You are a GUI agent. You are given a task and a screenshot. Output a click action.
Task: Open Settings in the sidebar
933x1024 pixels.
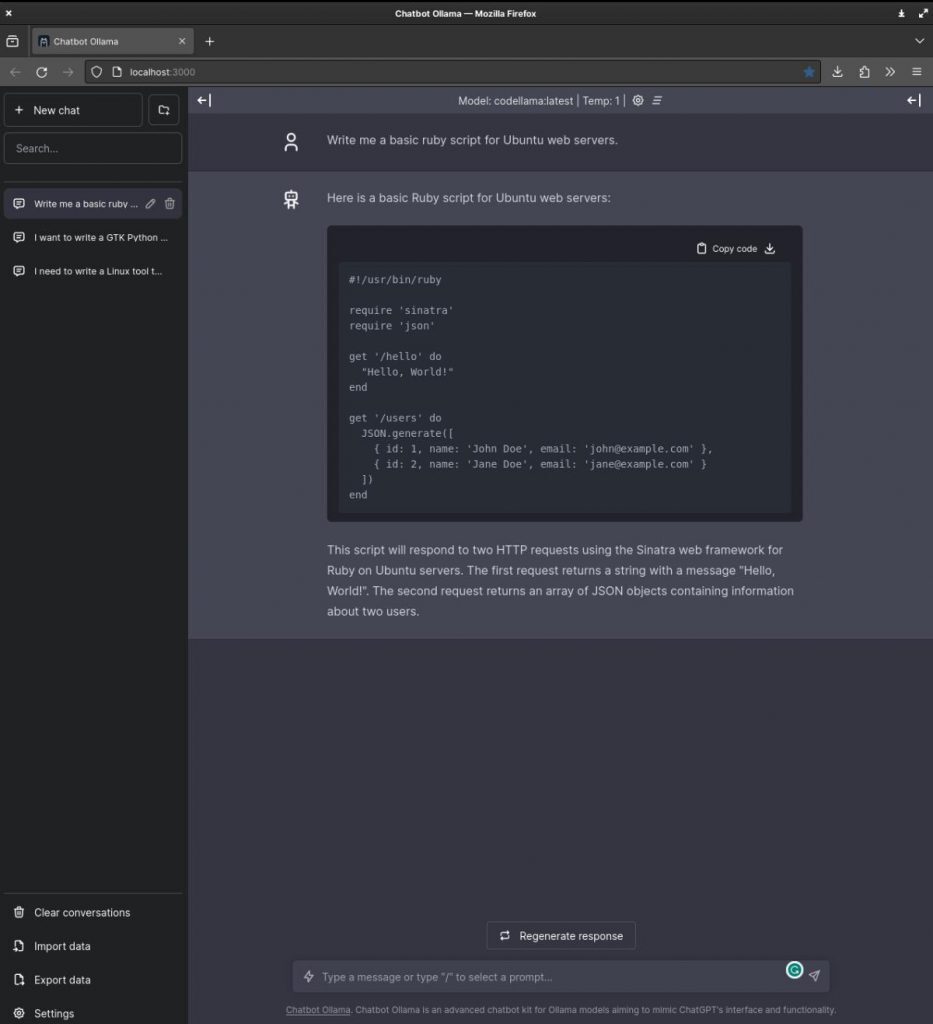pyautogui.click(x=93, y=1014)
